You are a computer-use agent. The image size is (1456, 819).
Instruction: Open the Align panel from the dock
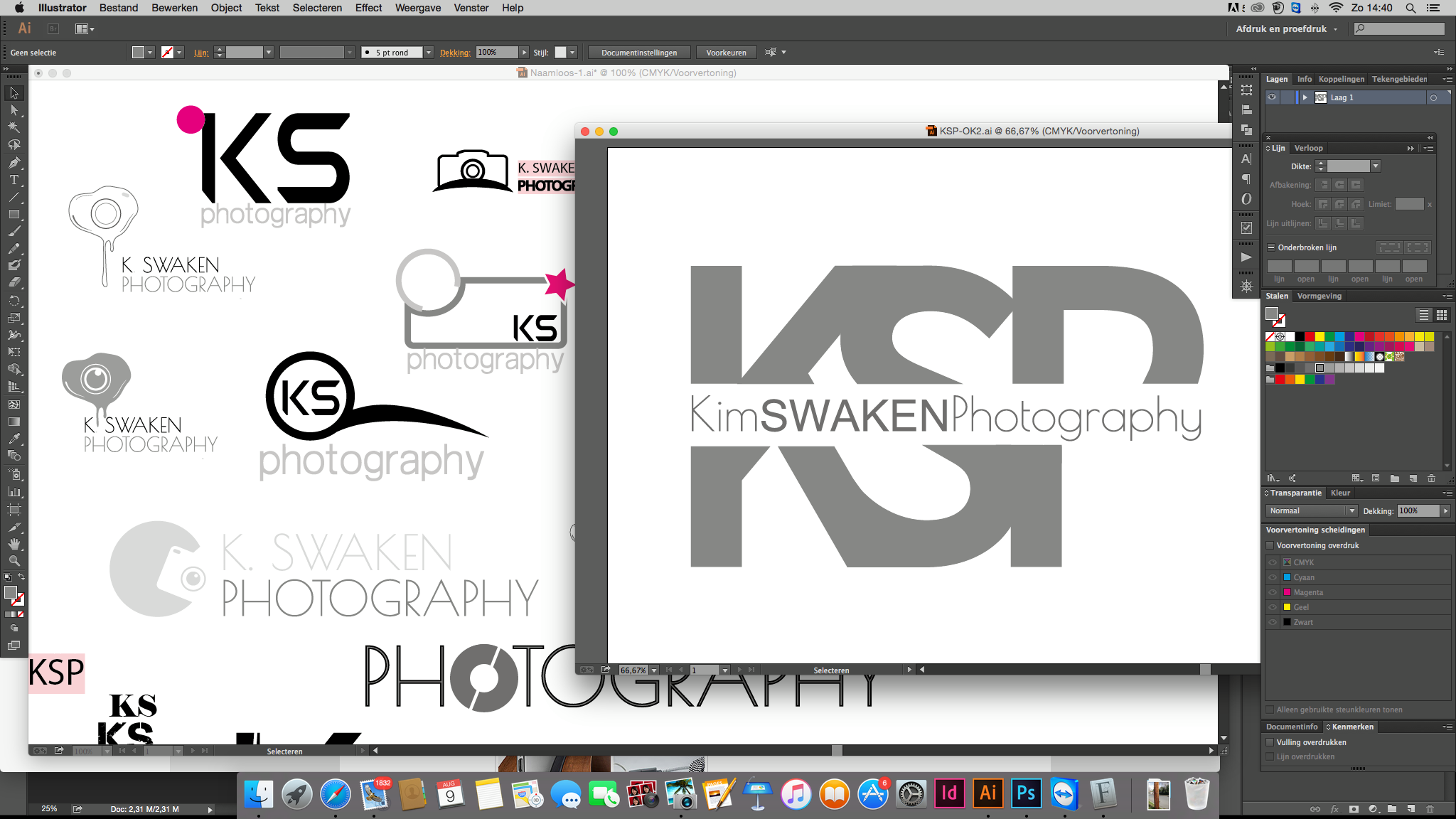[x=1246, y=109]
